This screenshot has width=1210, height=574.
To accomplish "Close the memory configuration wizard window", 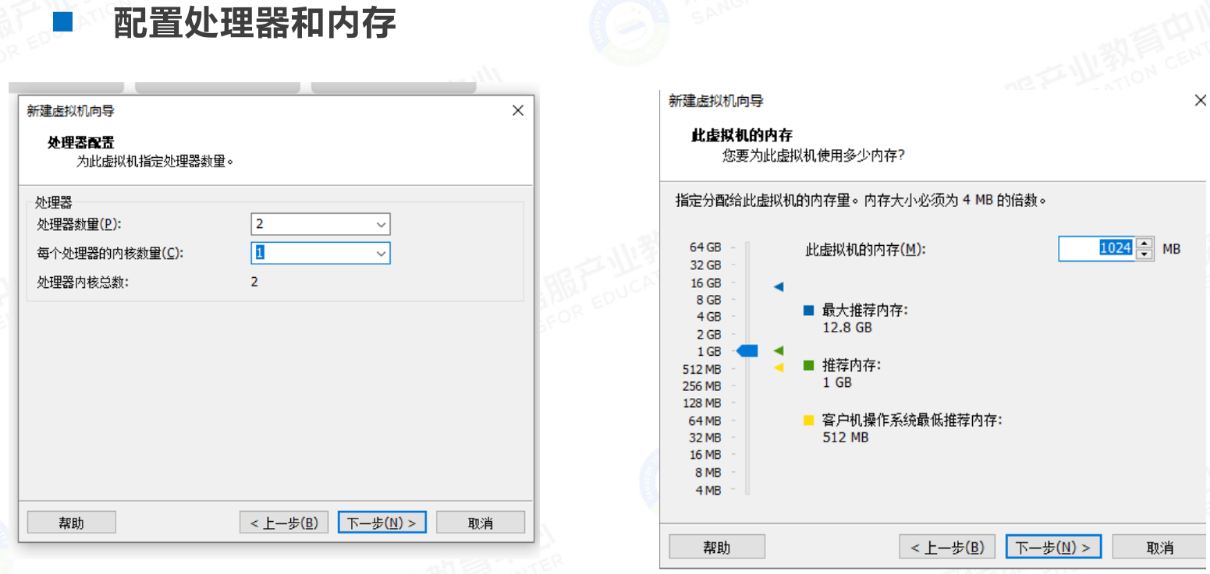I will tap(1200, 101).
